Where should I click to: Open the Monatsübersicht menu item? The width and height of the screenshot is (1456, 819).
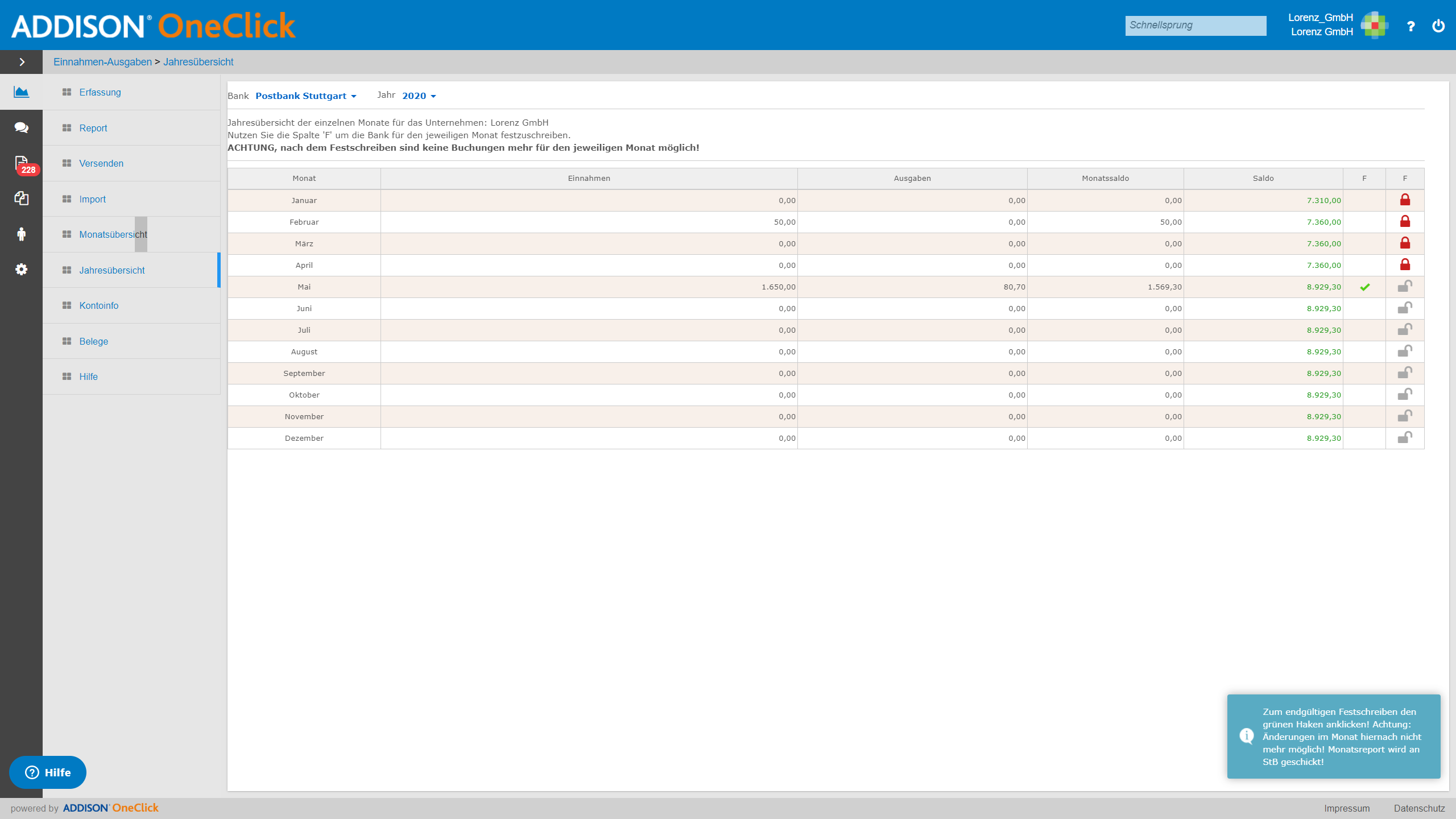tap(131, 234)
